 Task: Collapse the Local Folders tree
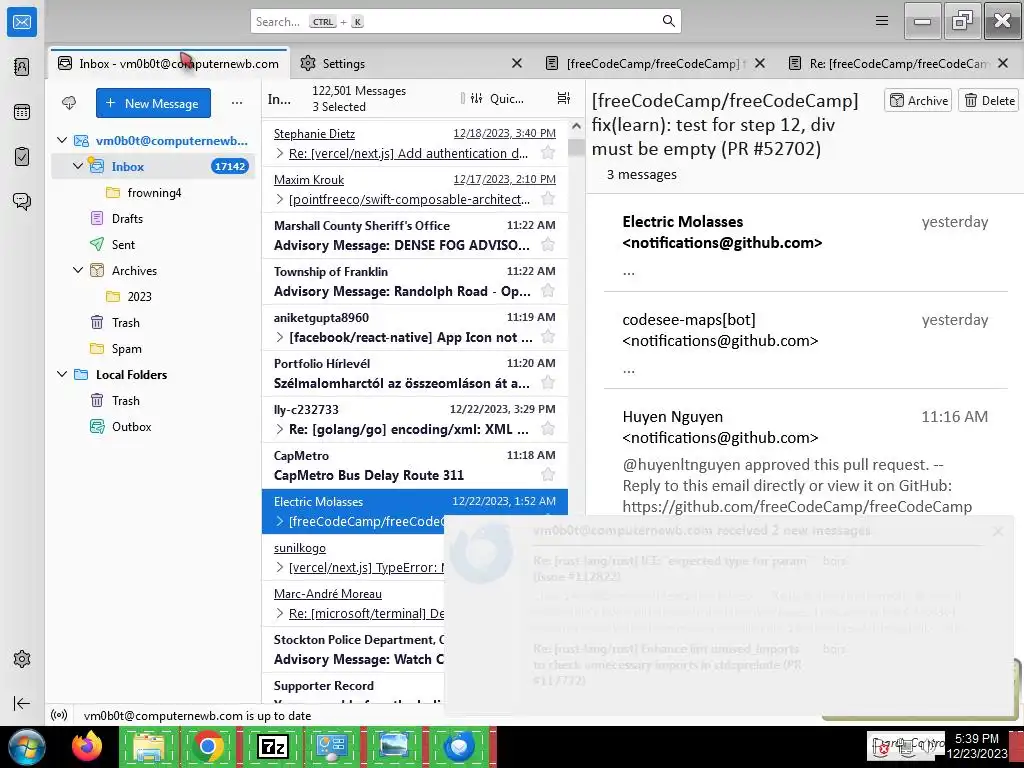62,374
